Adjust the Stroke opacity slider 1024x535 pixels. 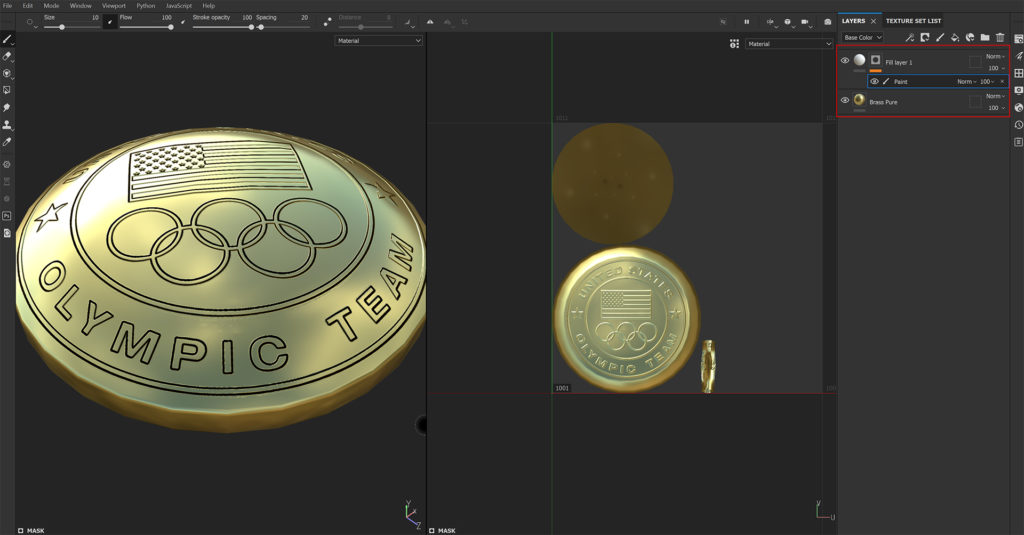222,27
